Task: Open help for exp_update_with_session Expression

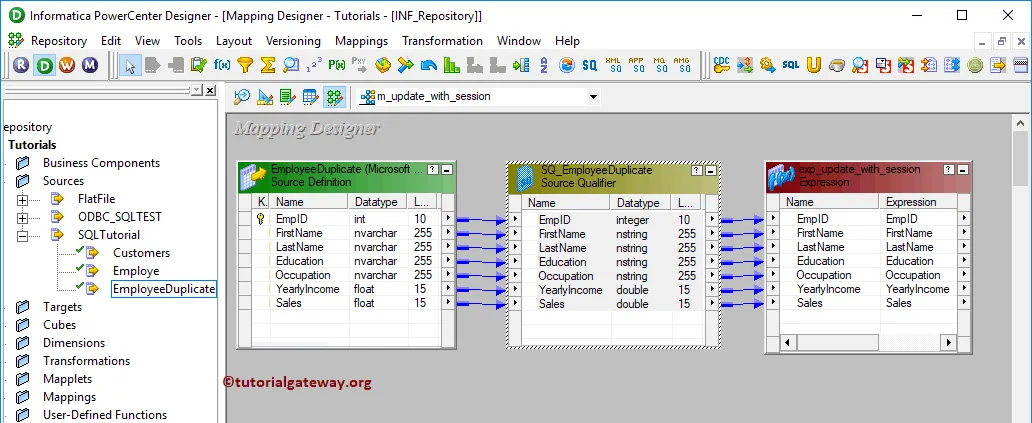Action: (x=948, y=169)
